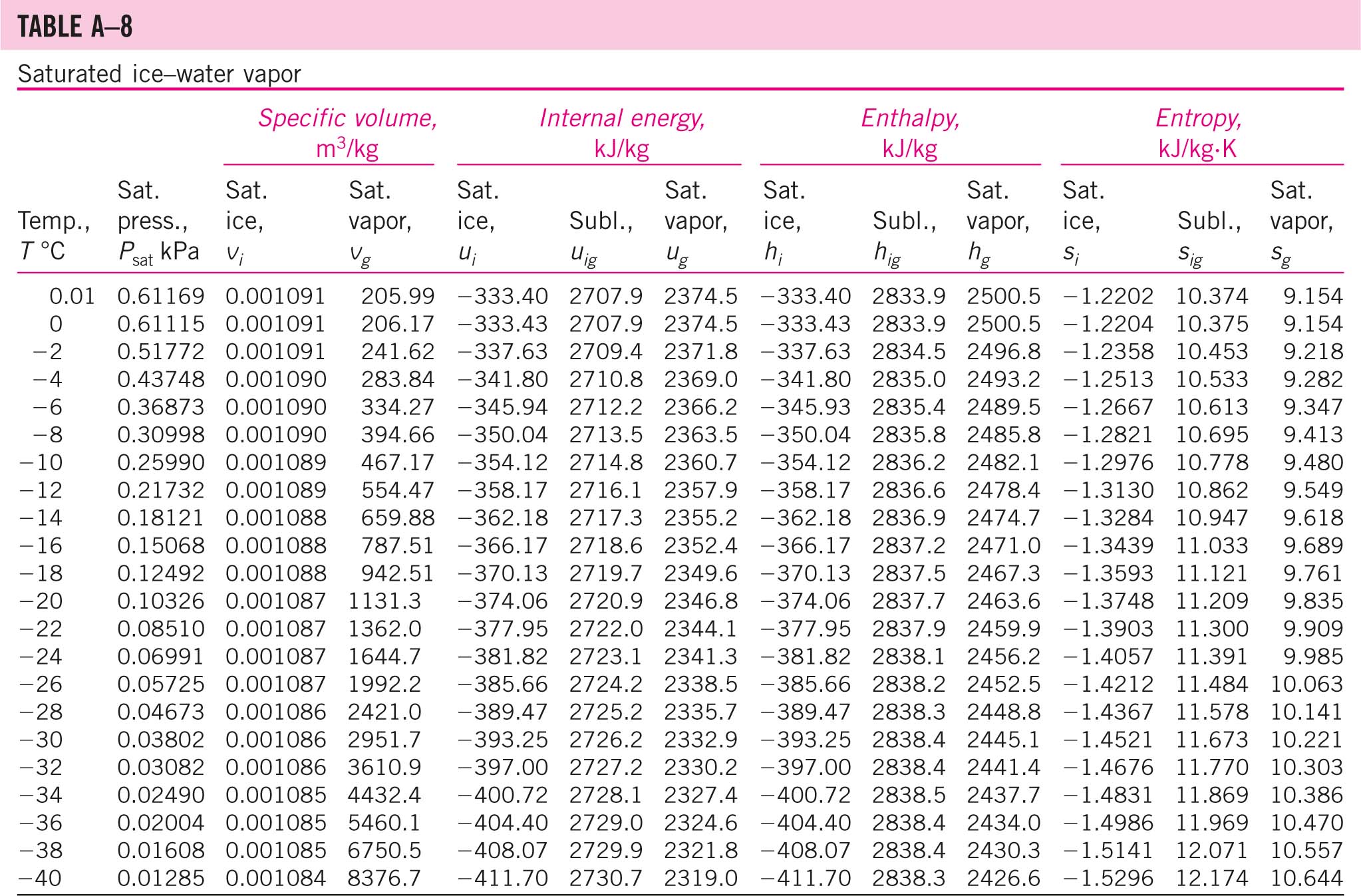Select vapor specific volume 3610.9
Viewport: 1361px width, 896px height.
pyautogui.click(x=384, y=767)
